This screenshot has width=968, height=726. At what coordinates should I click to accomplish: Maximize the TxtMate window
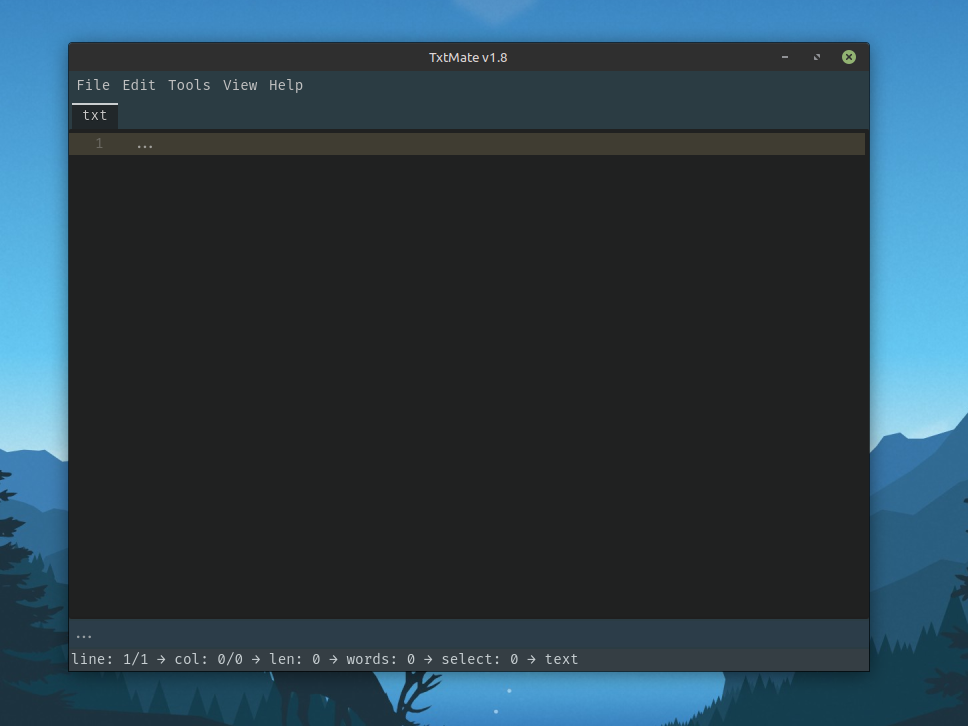pyautogui.click(x=817, y=57)
